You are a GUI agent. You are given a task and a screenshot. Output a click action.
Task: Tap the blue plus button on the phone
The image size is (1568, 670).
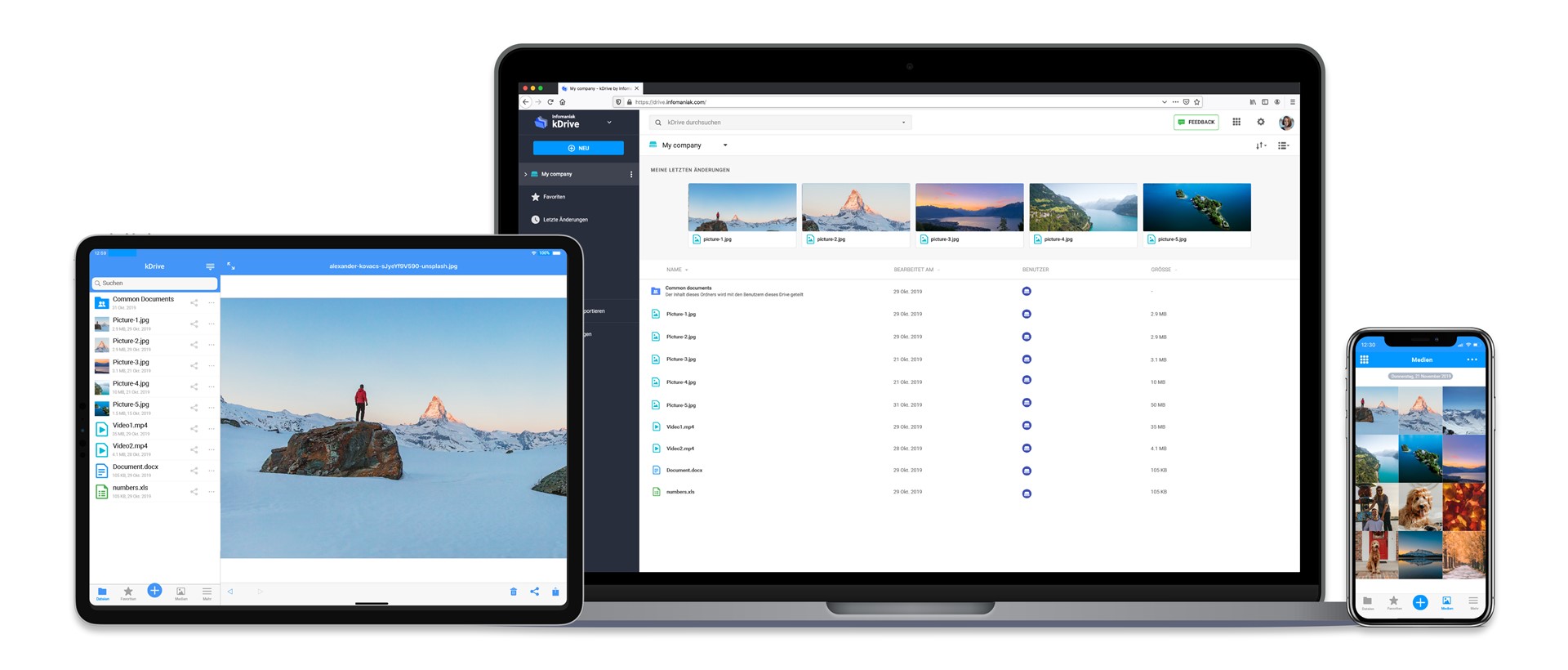(x=1420, y=602)
